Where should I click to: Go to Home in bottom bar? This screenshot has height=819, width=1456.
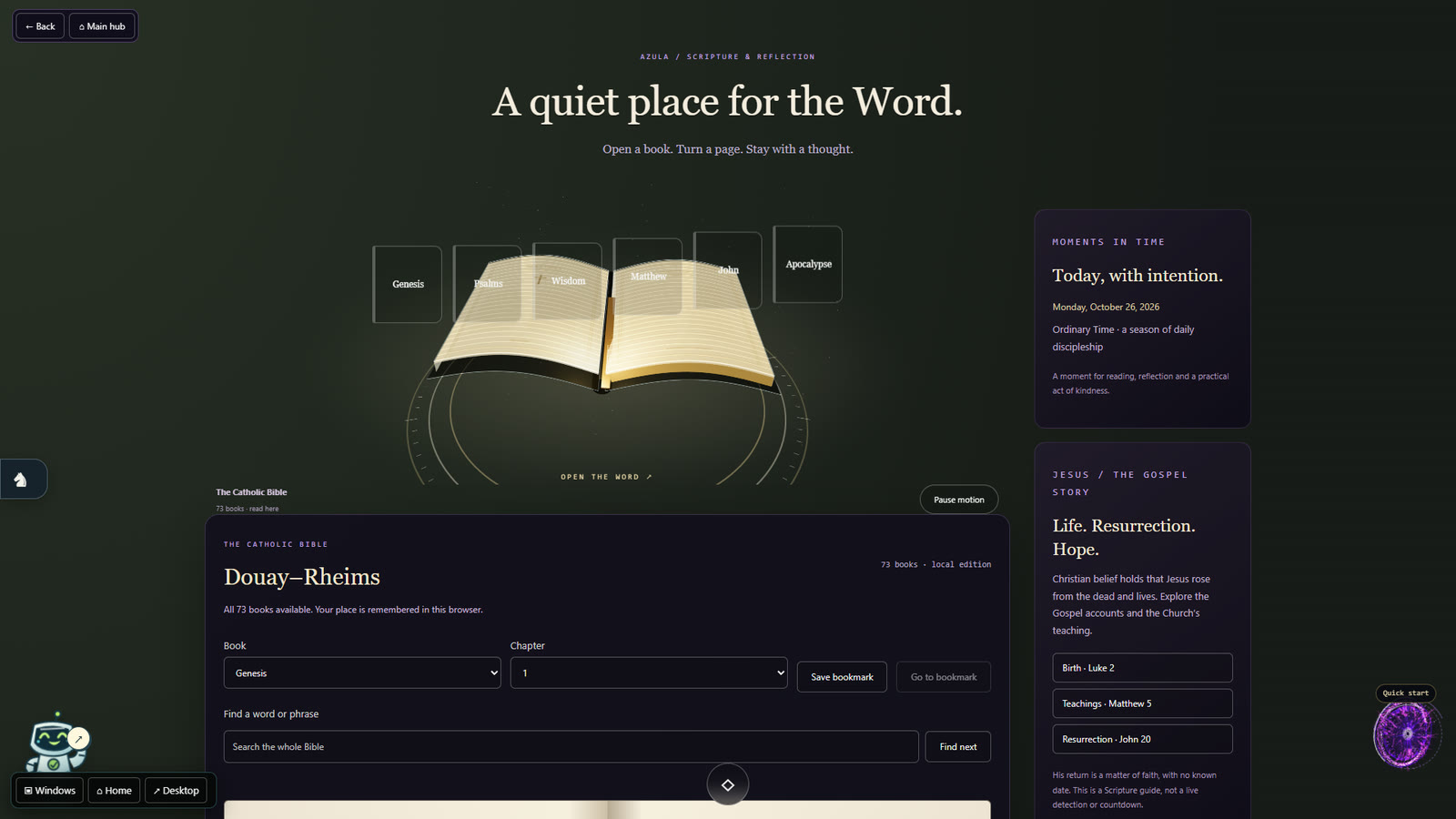point(115,791)
